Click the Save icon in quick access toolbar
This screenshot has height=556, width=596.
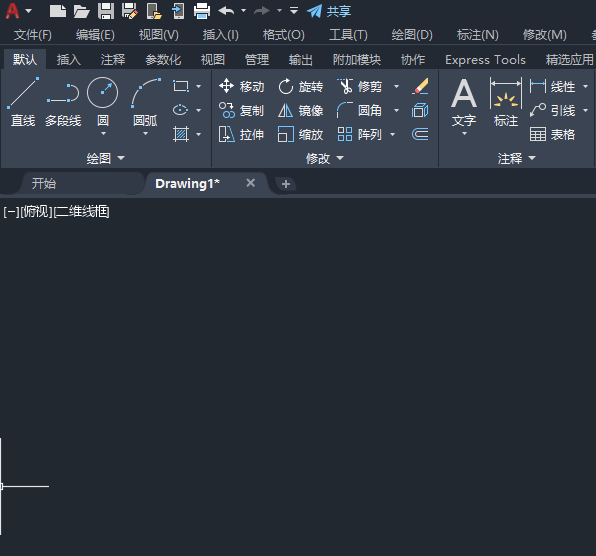(x=106, y=11)
